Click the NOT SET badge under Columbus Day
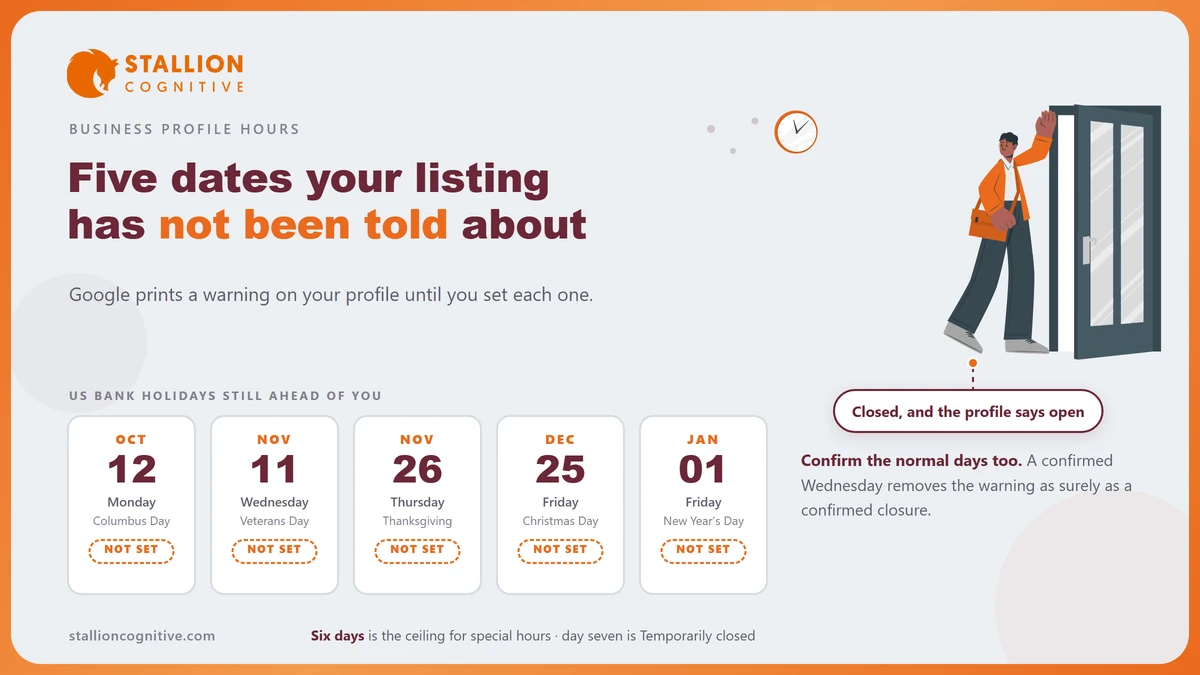Screen dimensions: 1200x675 [131, 550]
